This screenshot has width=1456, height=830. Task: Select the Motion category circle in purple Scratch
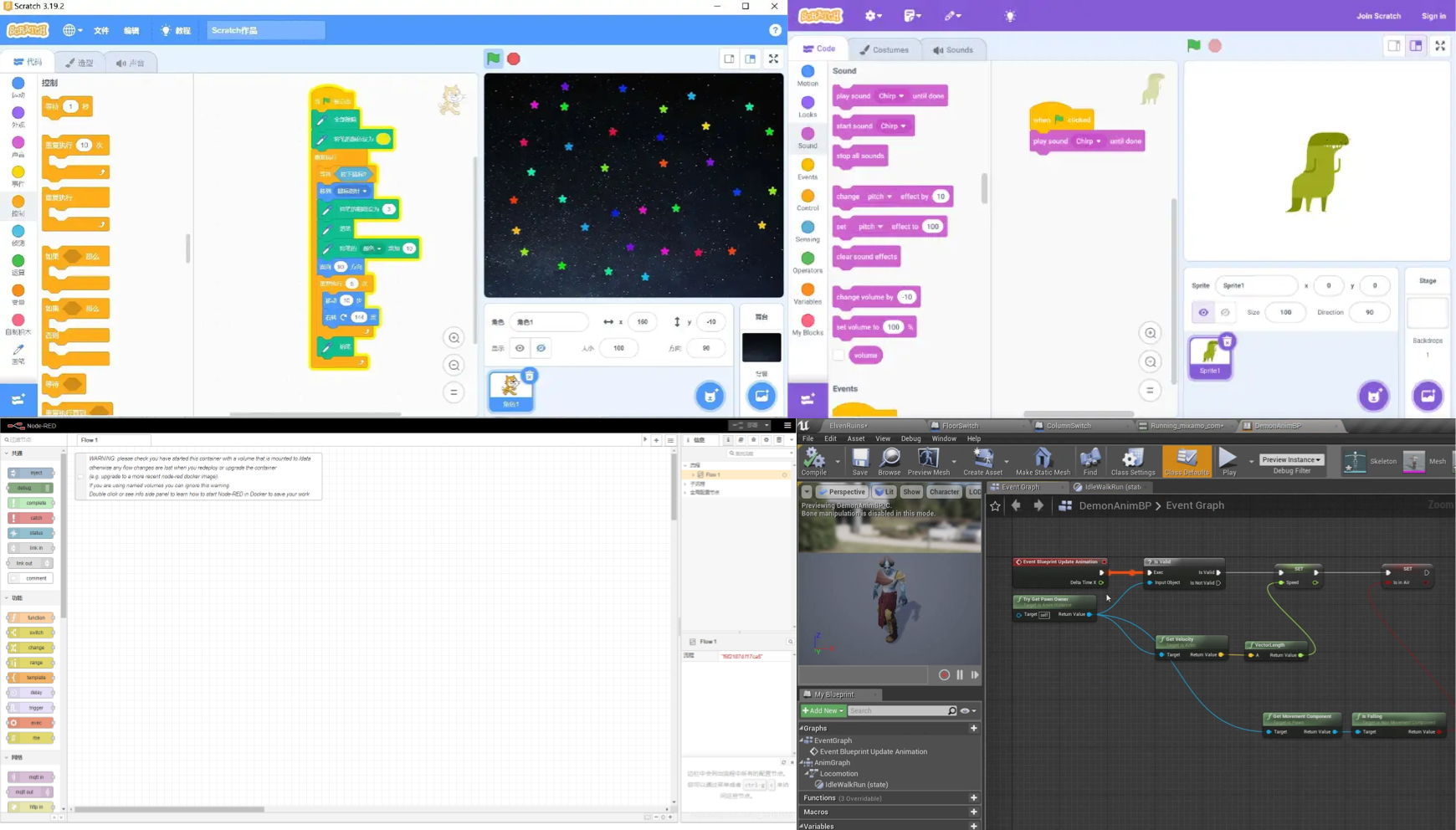coord(807,71)
